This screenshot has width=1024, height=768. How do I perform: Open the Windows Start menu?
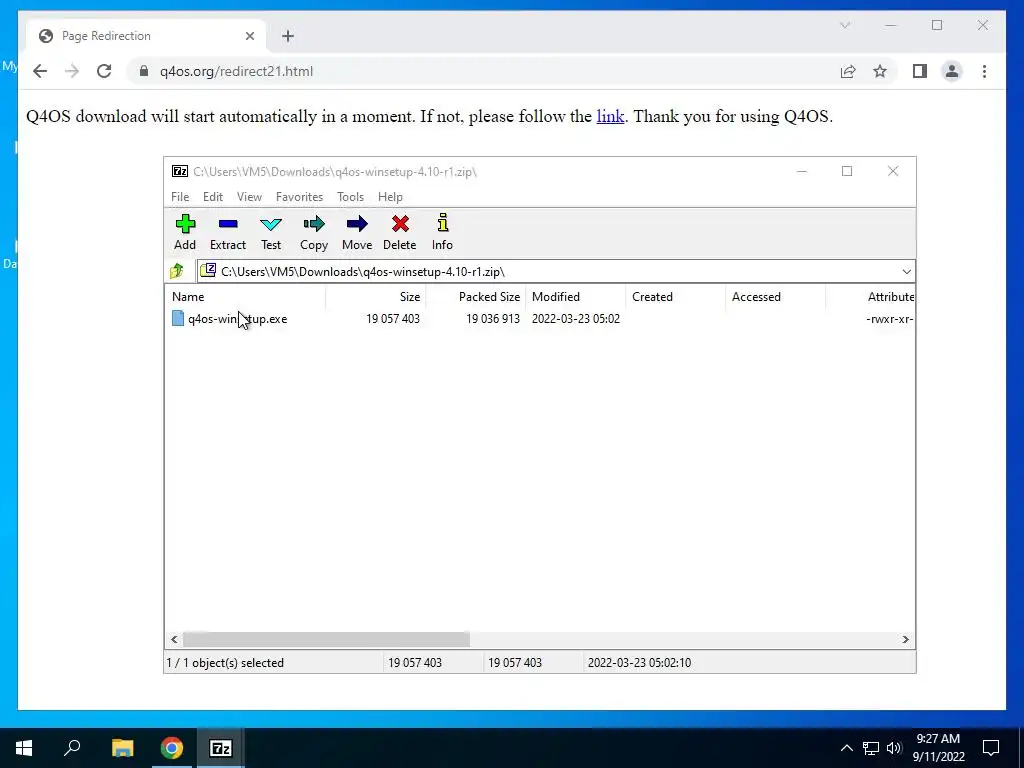pyautogui.click(x=24, y=748)
